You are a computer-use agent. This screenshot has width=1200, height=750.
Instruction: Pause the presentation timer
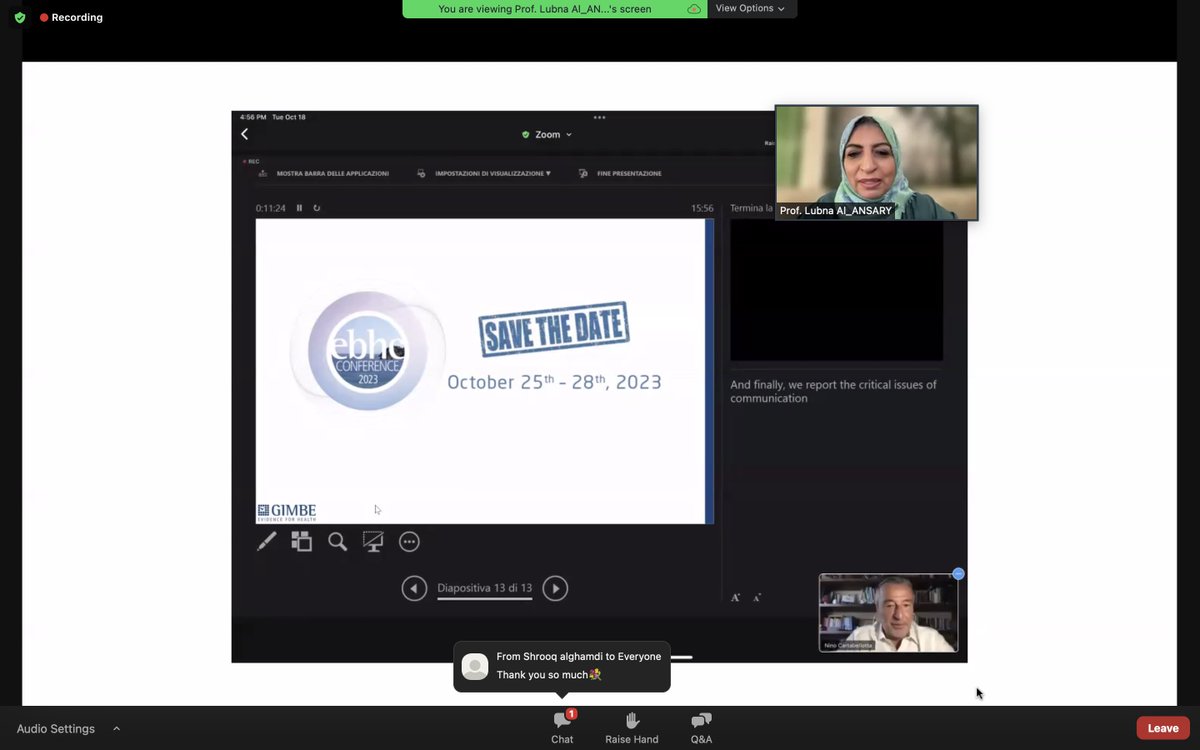(x=299, y=208)
